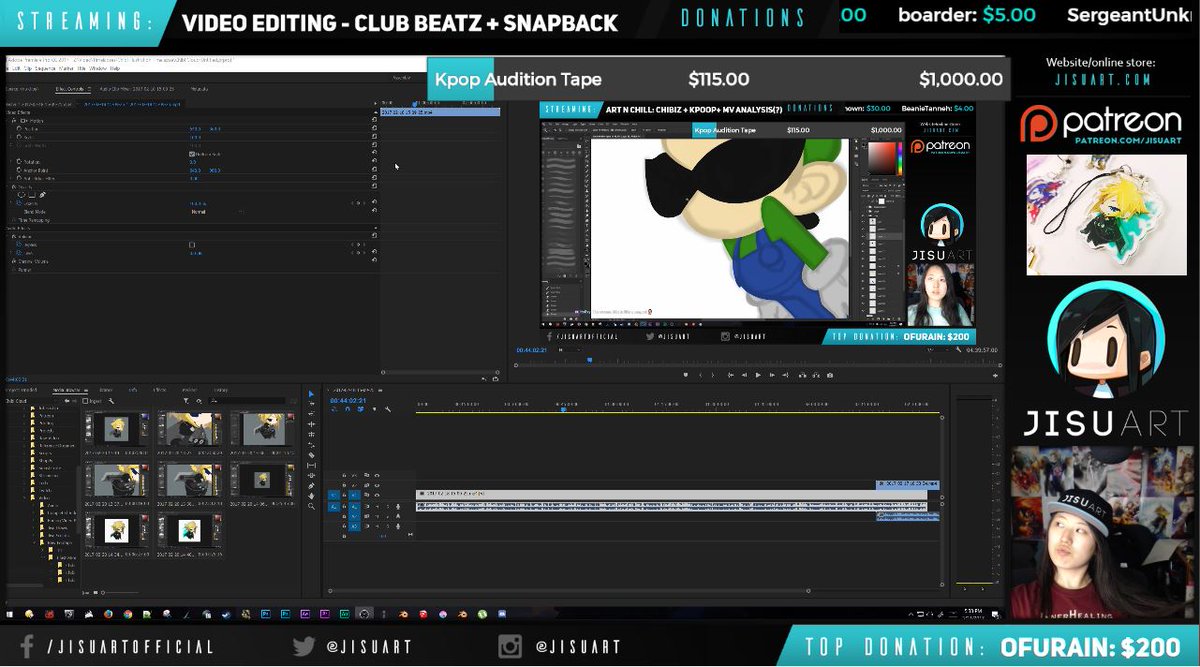Image resolution: width=1200 pixels, height=667 pixels.
Task: Open the Window menu
Action: (x=98, y=68)
